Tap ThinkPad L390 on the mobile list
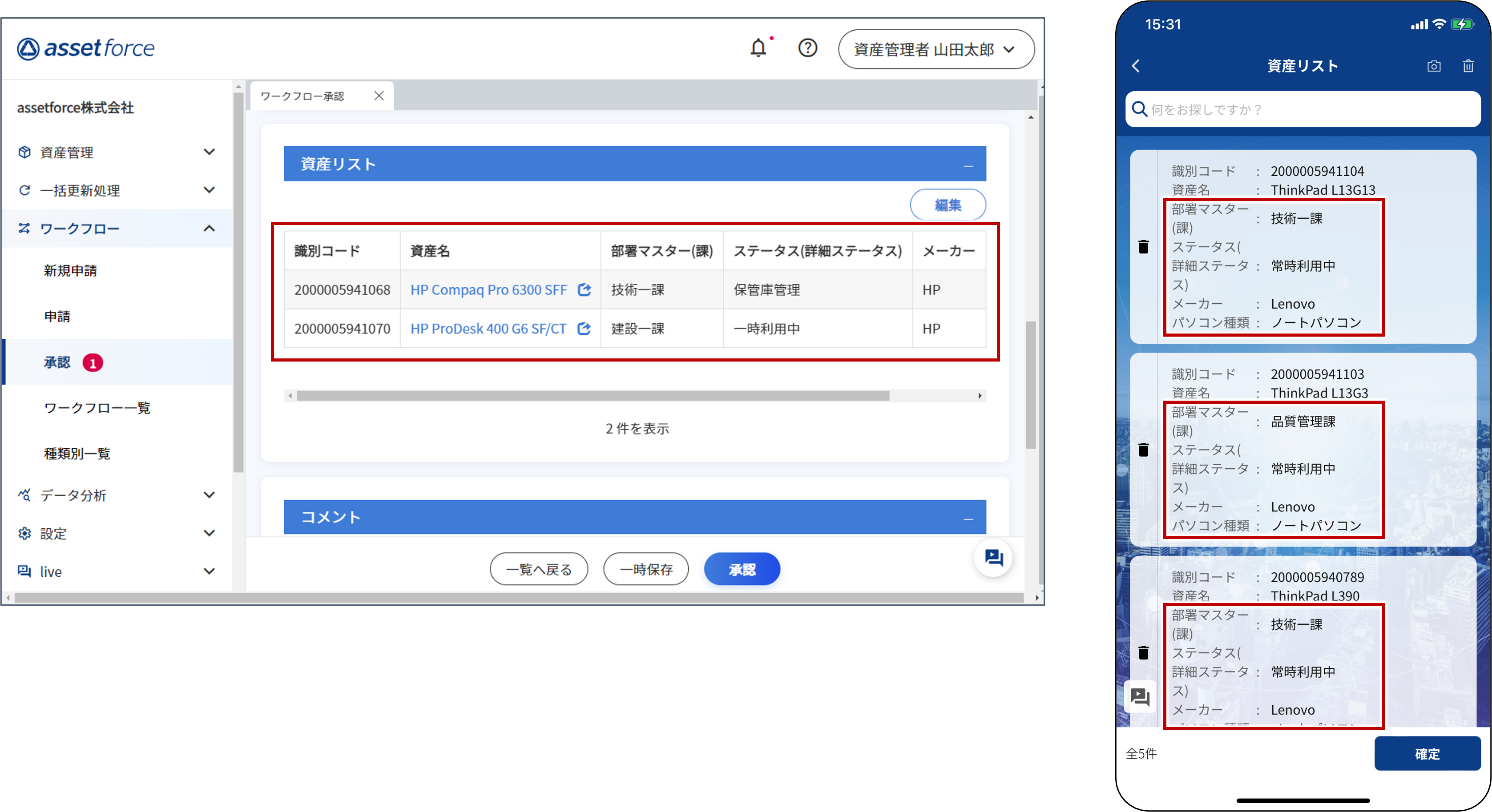Screen dimensions: 1492x812 1315,595
